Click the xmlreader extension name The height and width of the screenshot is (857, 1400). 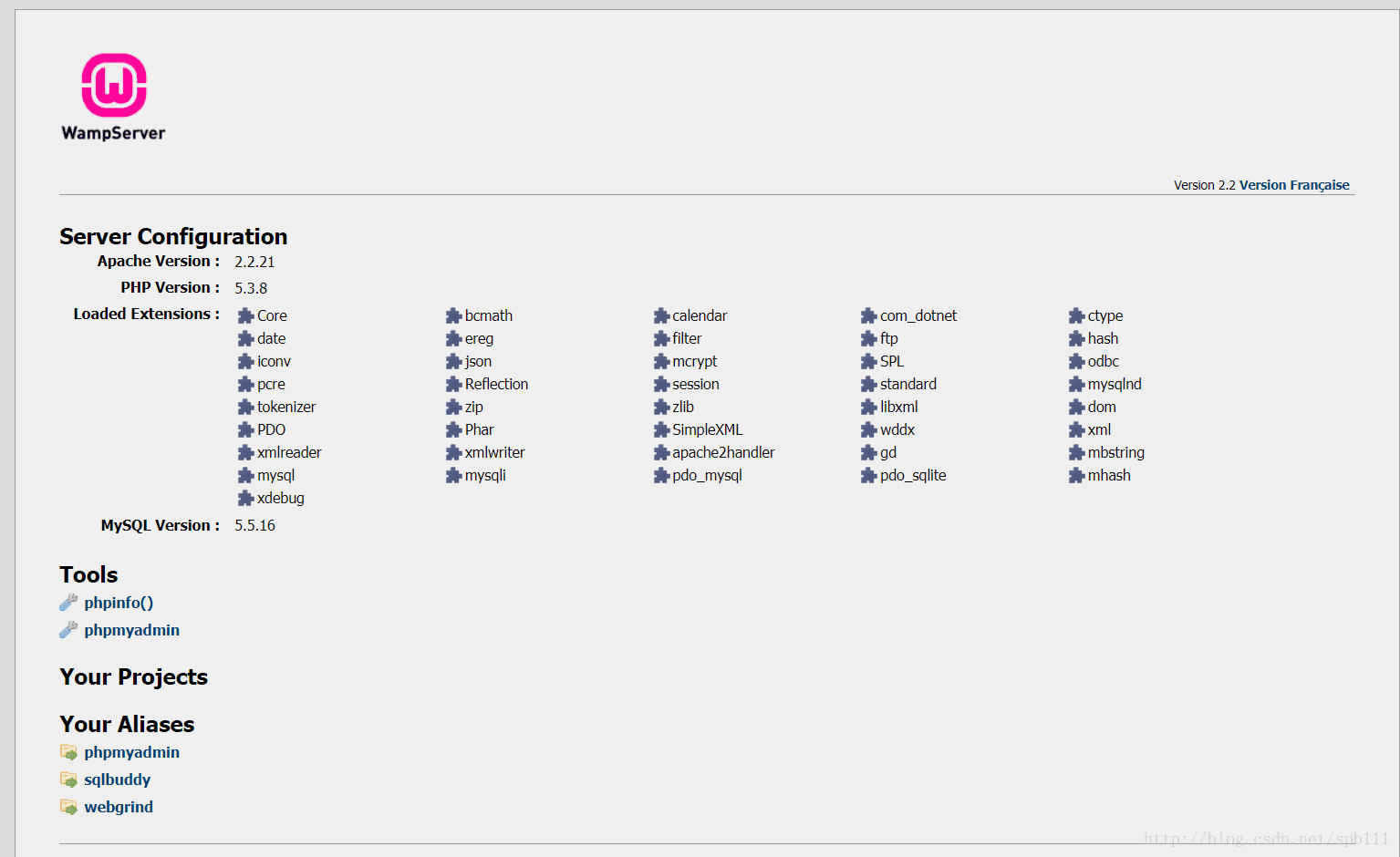point(289,452)
